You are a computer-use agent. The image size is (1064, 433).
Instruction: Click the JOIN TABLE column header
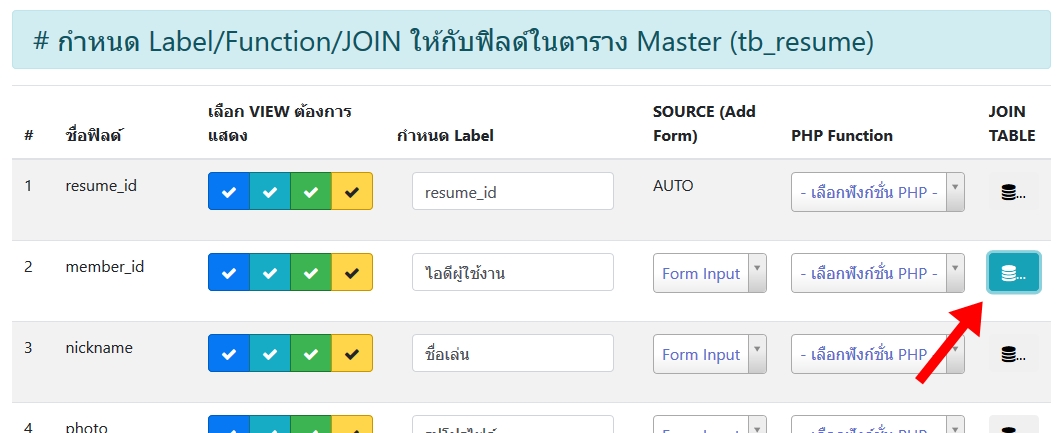click(1012, 124)
